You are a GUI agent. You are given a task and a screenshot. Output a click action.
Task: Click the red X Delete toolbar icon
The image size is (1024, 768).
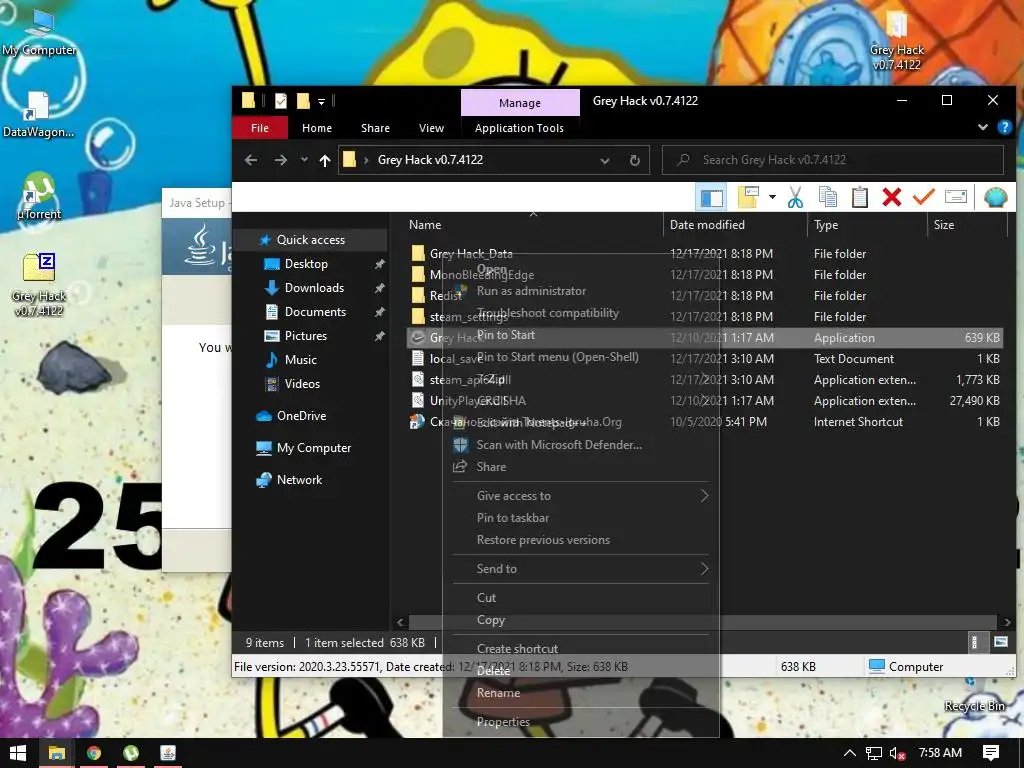[891, 197]
